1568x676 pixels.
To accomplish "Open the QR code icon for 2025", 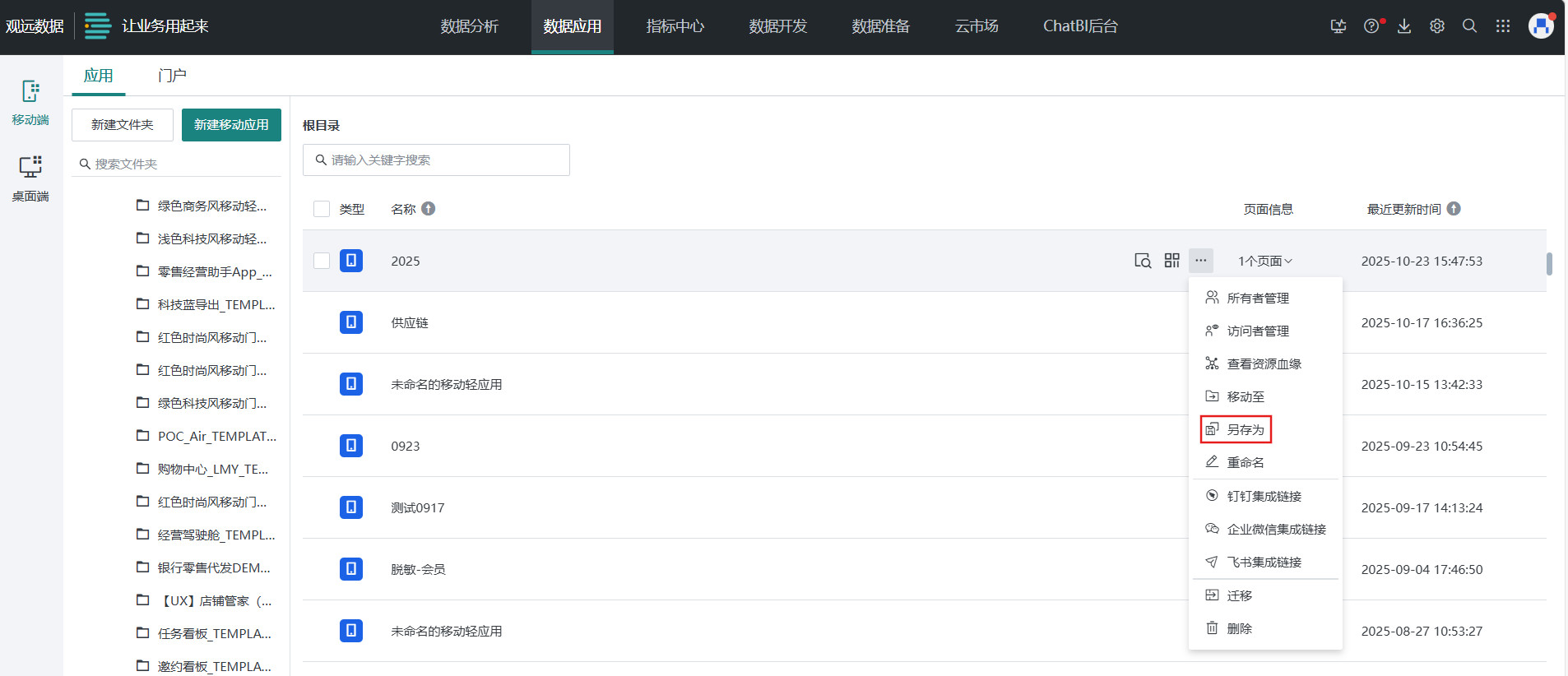I will tap(1172, 261).
